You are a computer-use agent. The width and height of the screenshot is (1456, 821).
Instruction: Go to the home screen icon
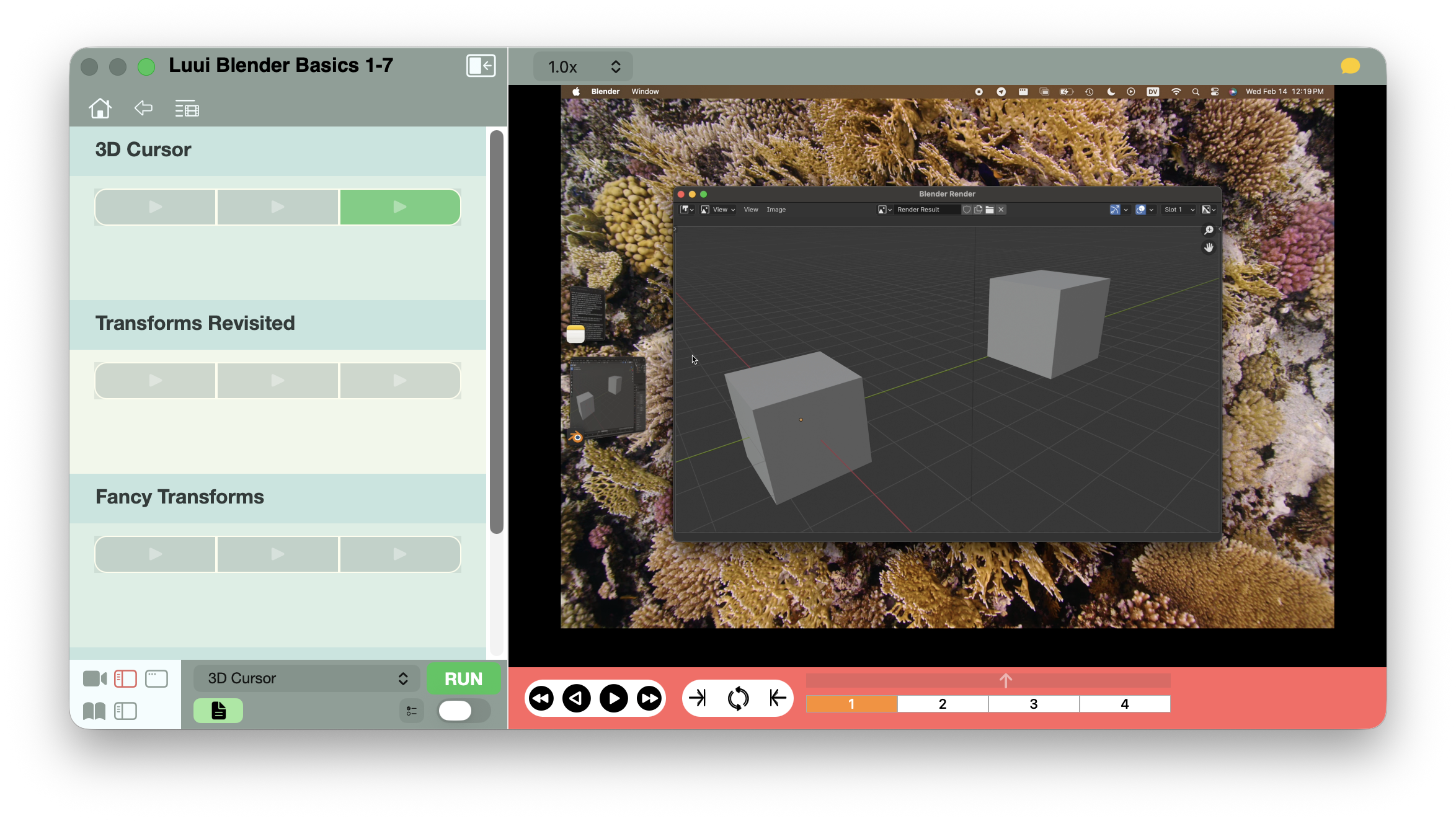tap(100, 109)
